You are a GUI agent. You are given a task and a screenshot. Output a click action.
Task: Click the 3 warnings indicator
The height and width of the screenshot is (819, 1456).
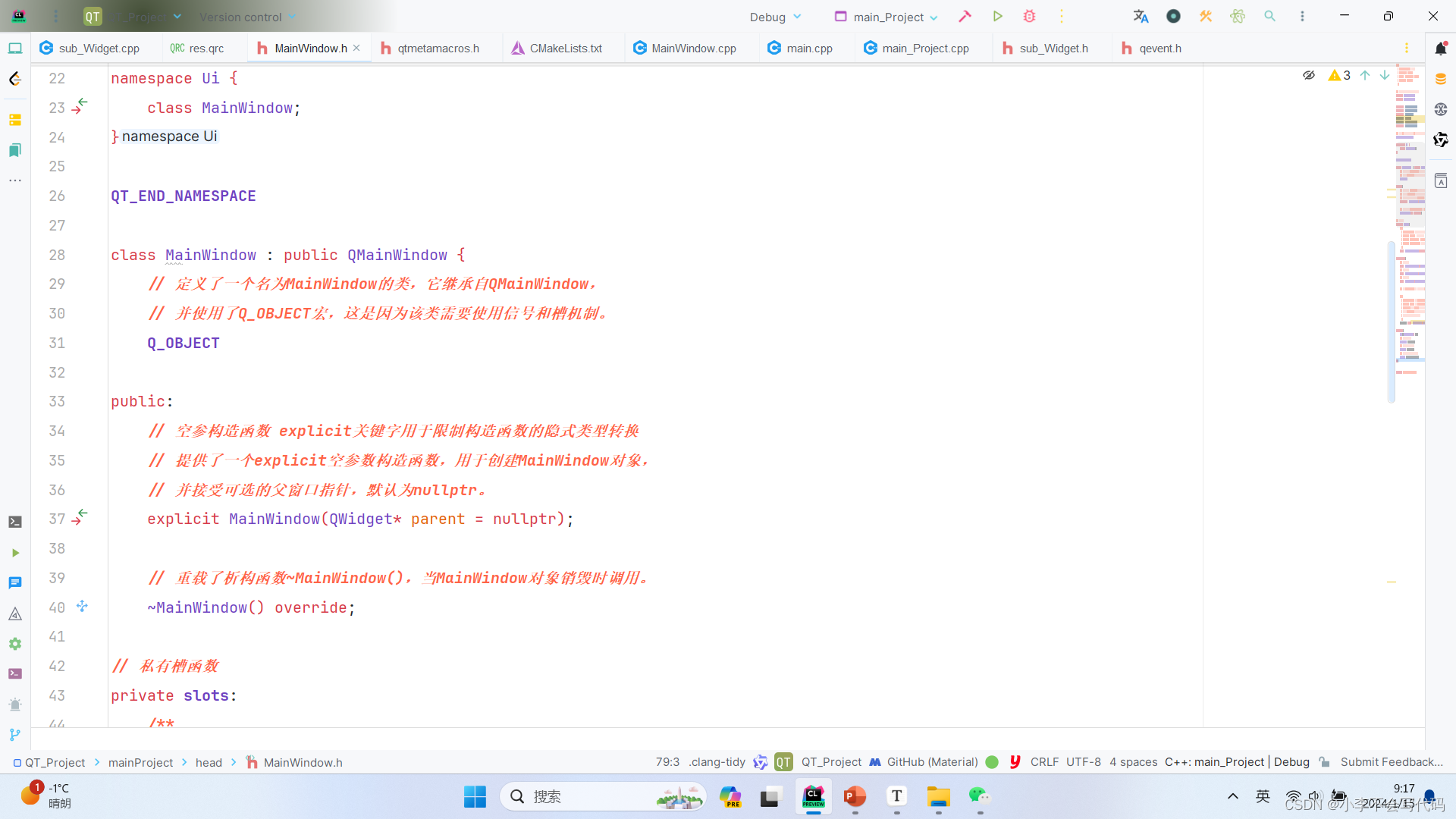[x=1339, y=75]
